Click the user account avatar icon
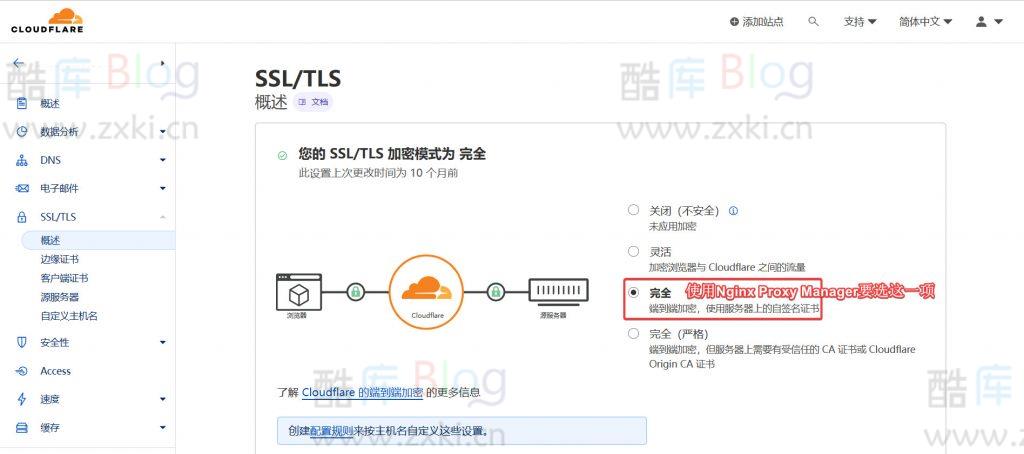 (x=981, y=22)
